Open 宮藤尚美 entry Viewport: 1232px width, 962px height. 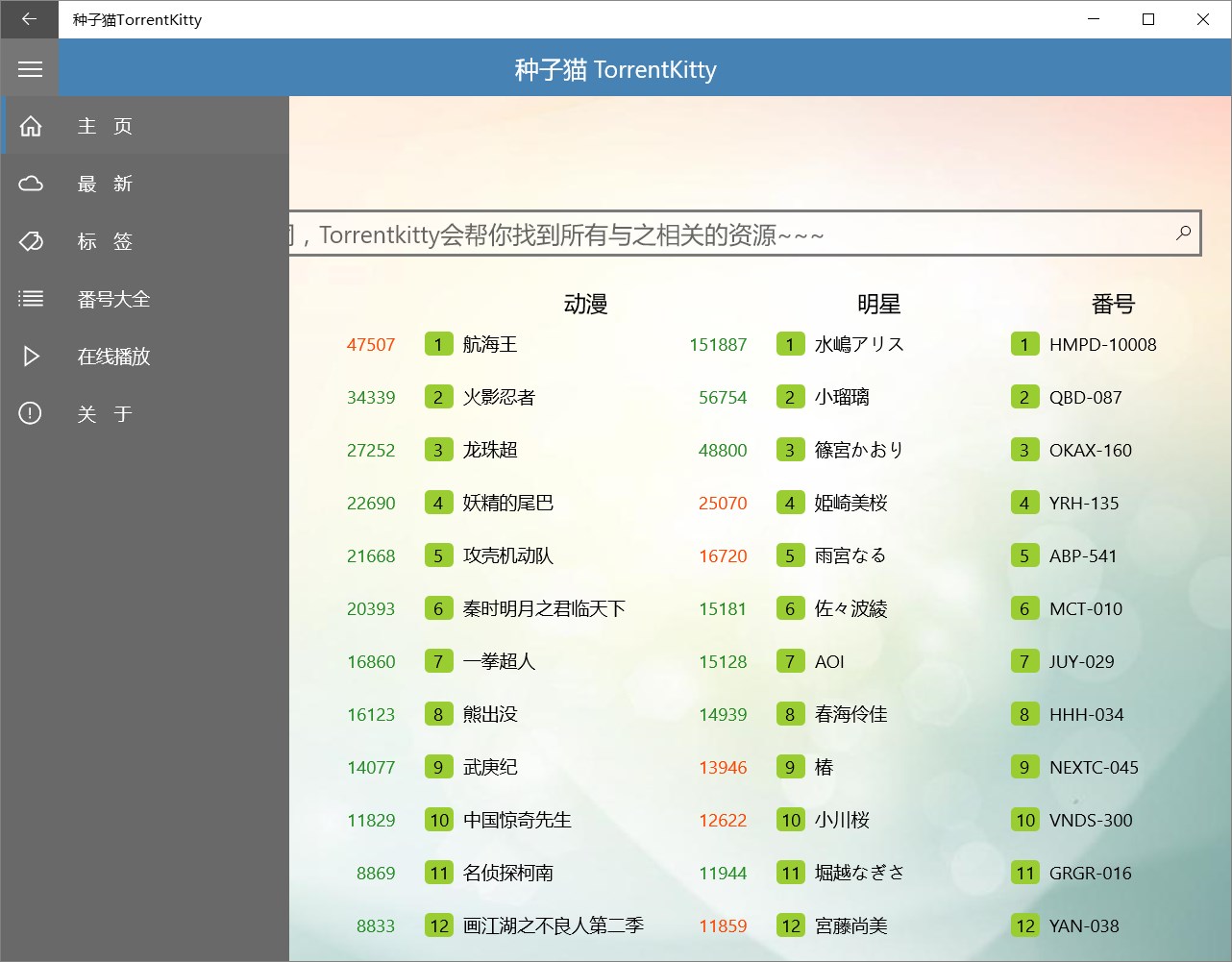click(x=850, y=926)
